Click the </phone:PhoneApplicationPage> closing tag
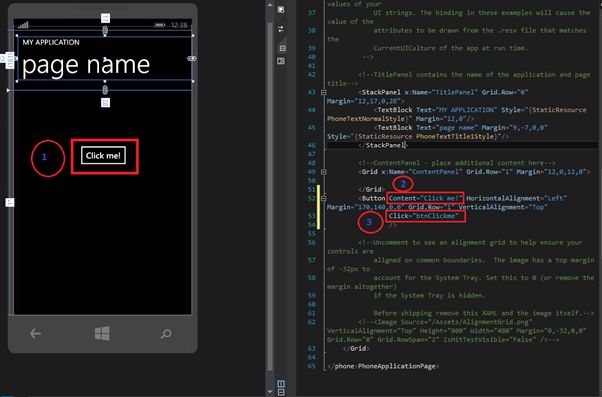 [x=383, y=366]
